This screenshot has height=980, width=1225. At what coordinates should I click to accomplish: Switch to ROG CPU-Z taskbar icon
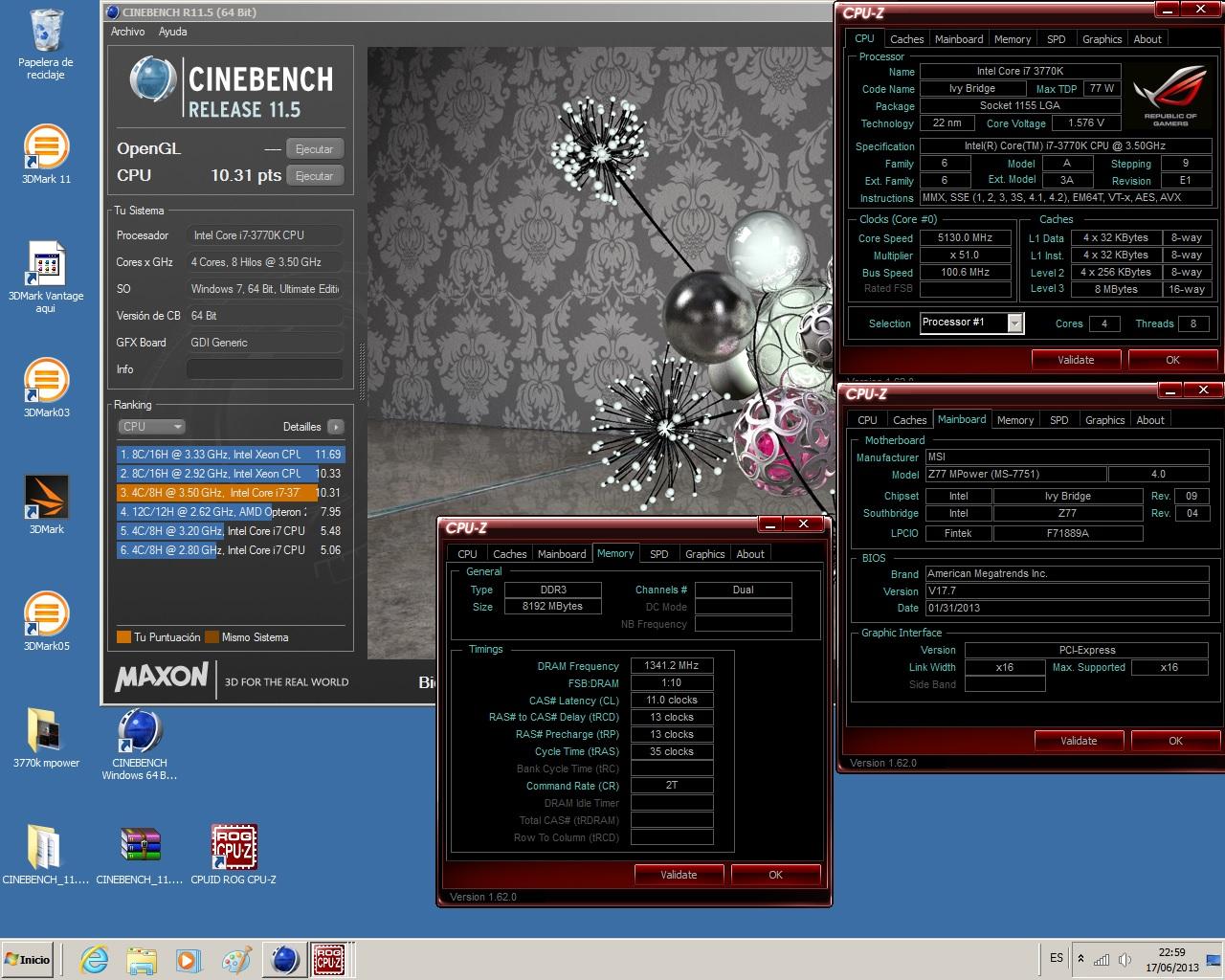(328, 959)
